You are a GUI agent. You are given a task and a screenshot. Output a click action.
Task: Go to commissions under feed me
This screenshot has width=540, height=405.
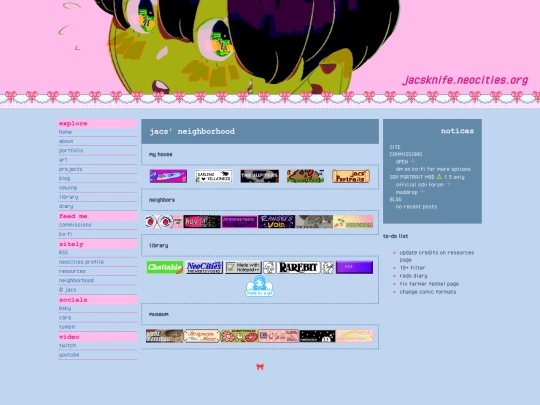tap(75, 225)
